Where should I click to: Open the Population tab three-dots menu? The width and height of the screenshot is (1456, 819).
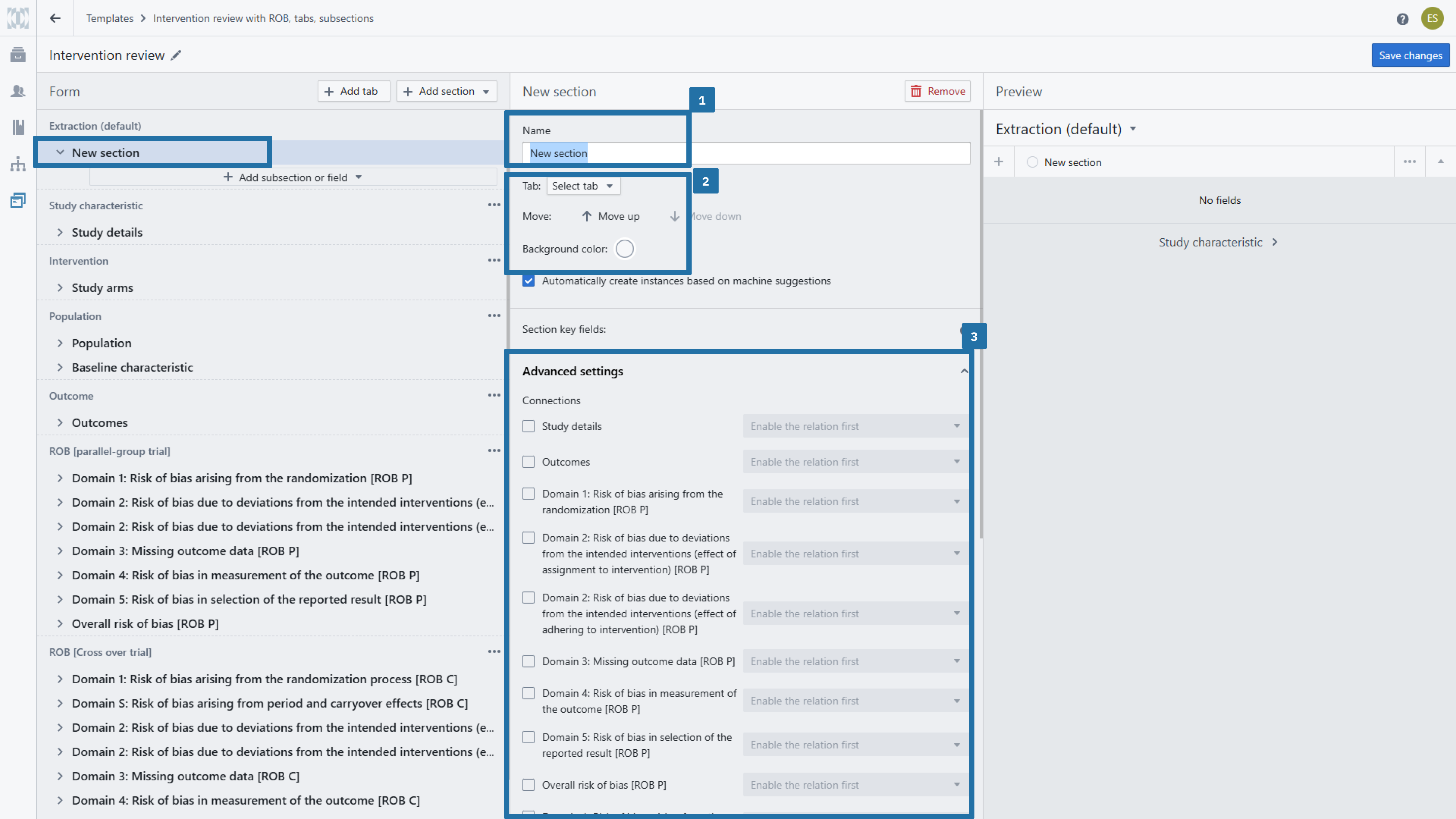pos(494,316)
